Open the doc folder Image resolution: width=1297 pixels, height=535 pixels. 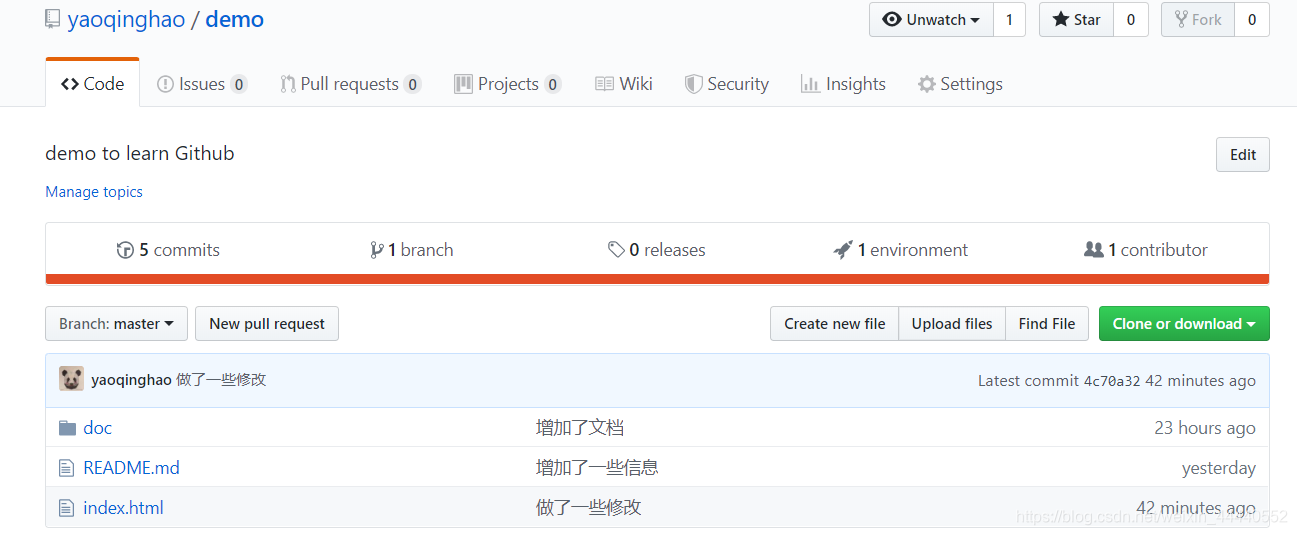97,428
